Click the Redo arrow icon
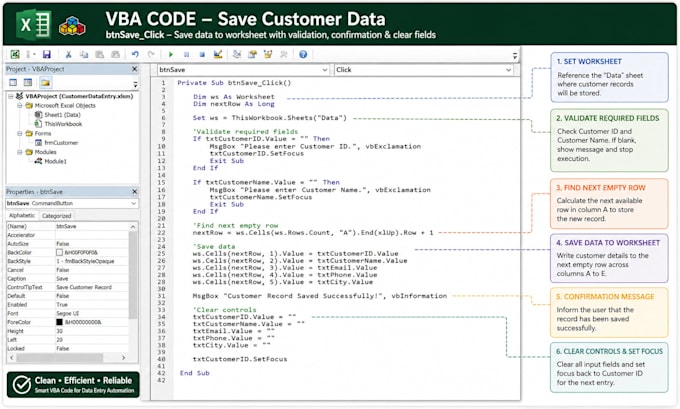 coord(151,54)
